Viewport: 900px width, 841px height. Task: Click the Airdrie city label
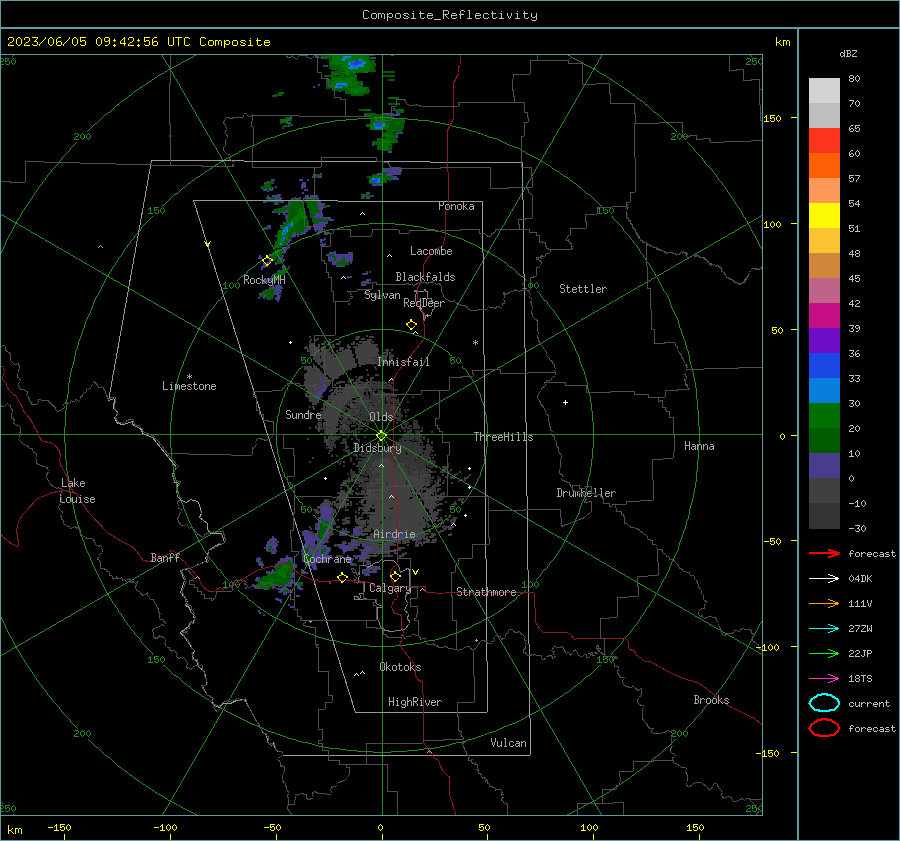pyautogui.click(x=394, y=534)
